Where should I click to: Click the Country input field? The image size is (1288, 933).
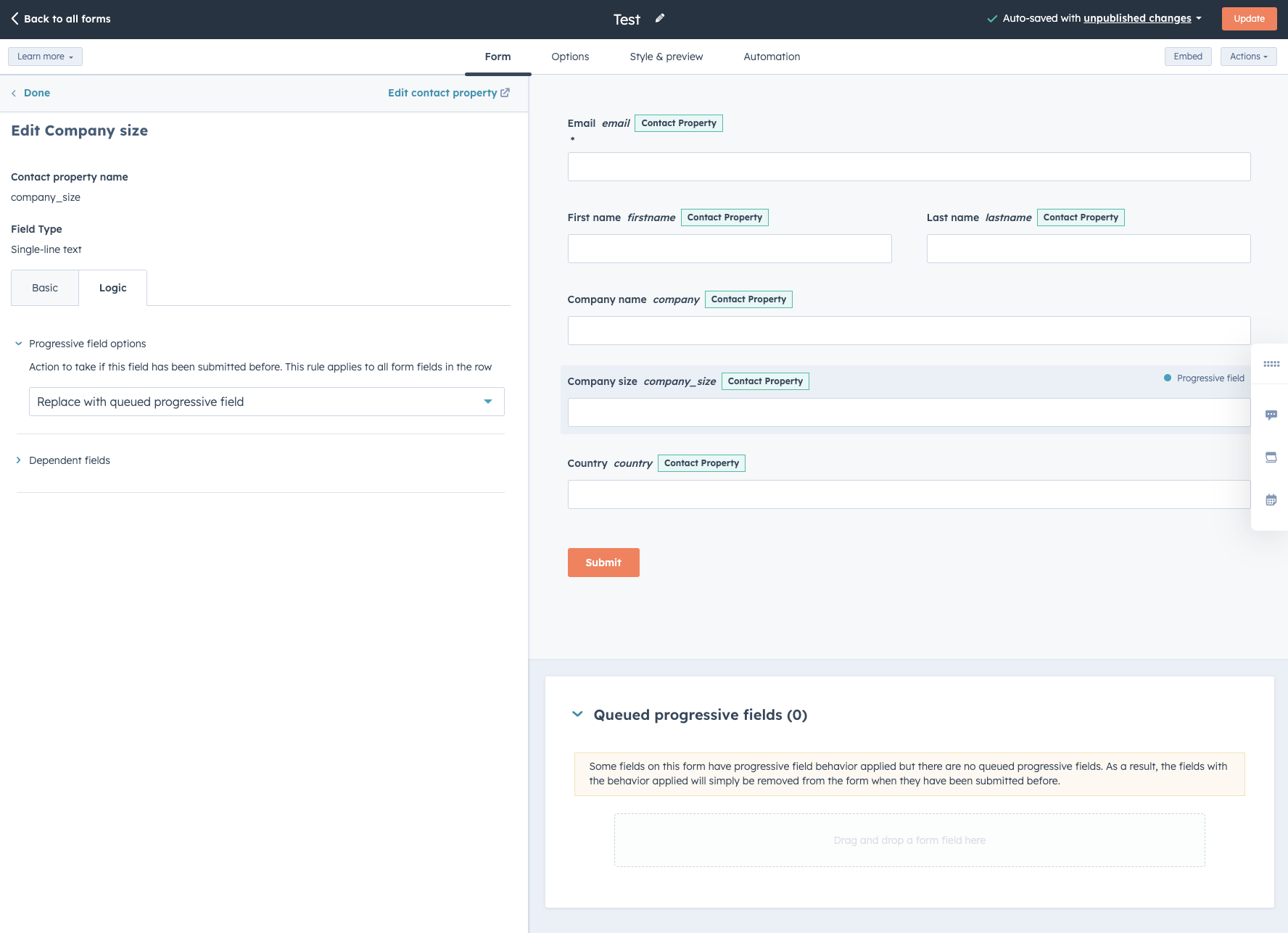[909, 494]
